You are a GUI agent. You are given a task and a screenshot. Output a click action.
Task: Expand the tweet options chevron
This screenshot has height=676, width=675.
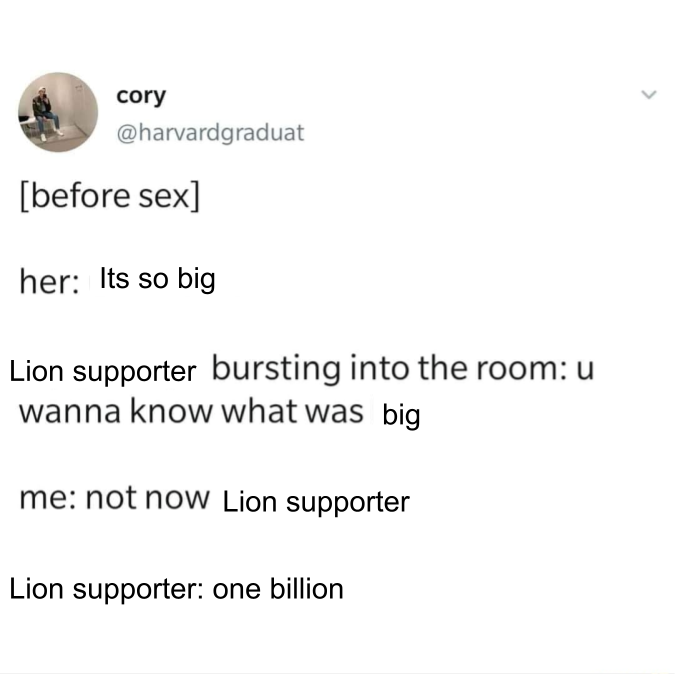[x=649, y=94]
